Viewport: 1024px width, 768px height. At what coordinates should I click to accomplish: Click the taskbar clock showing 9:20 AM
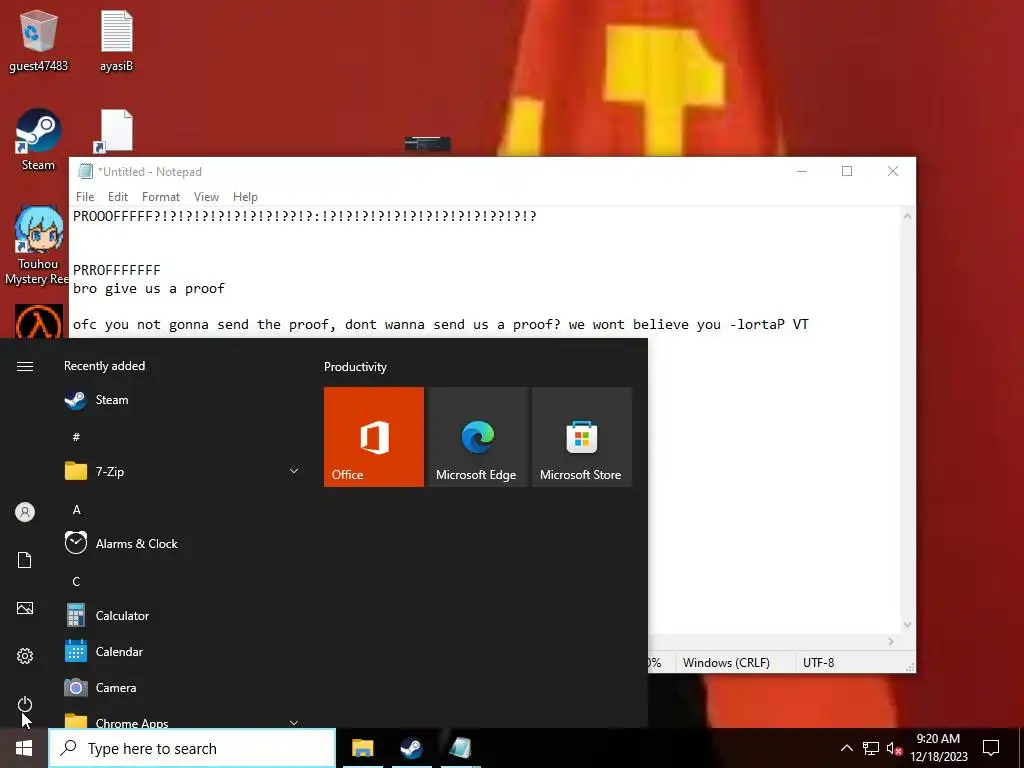pyautogui.click(x=938, y=748)
